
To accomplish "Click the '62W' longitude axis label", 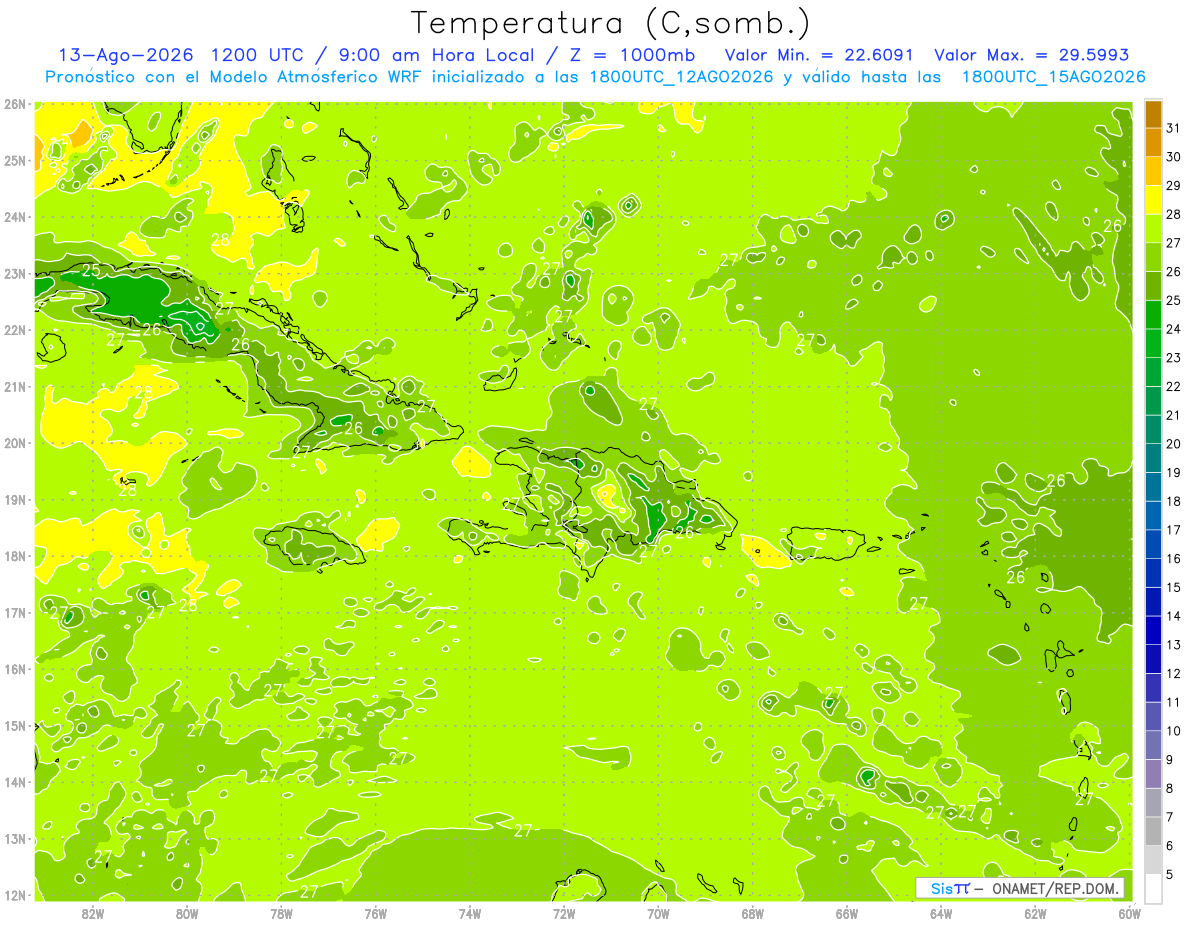I will [1036, 913].
